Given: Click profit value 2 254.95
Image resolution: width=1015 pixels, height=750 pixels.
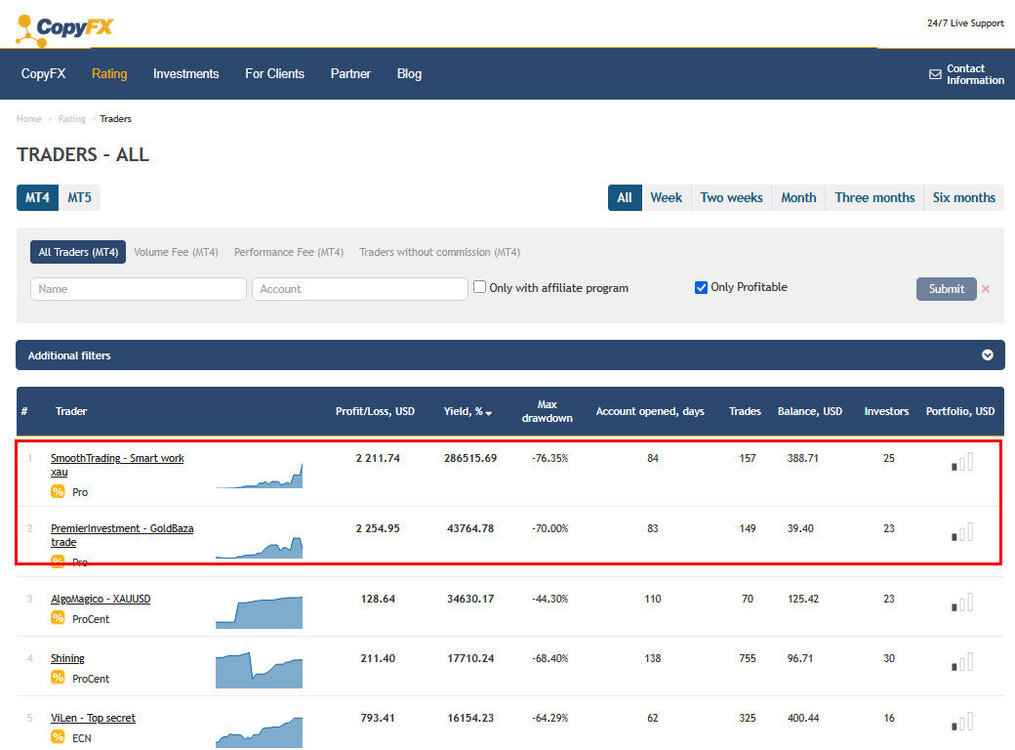Looking at the screenshot, I should (377, 529).
